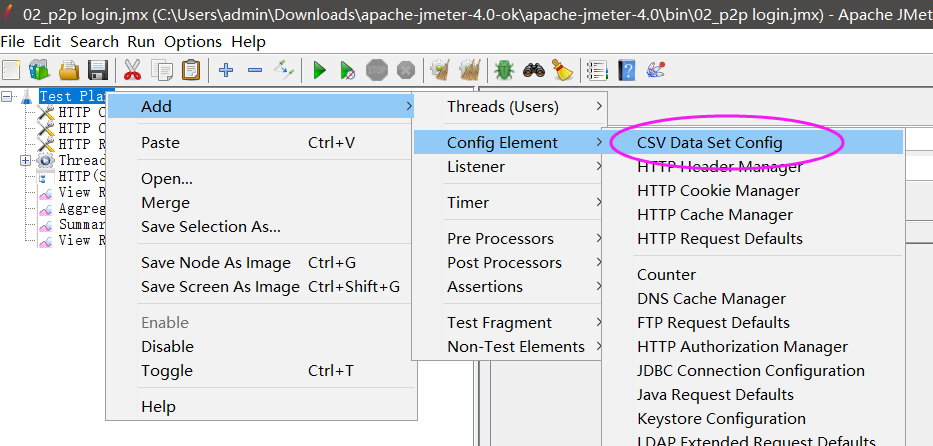Screen dimensions: 933x446
Task: Collapse the Test Plan tree node
Action: (x=7, y=96)
